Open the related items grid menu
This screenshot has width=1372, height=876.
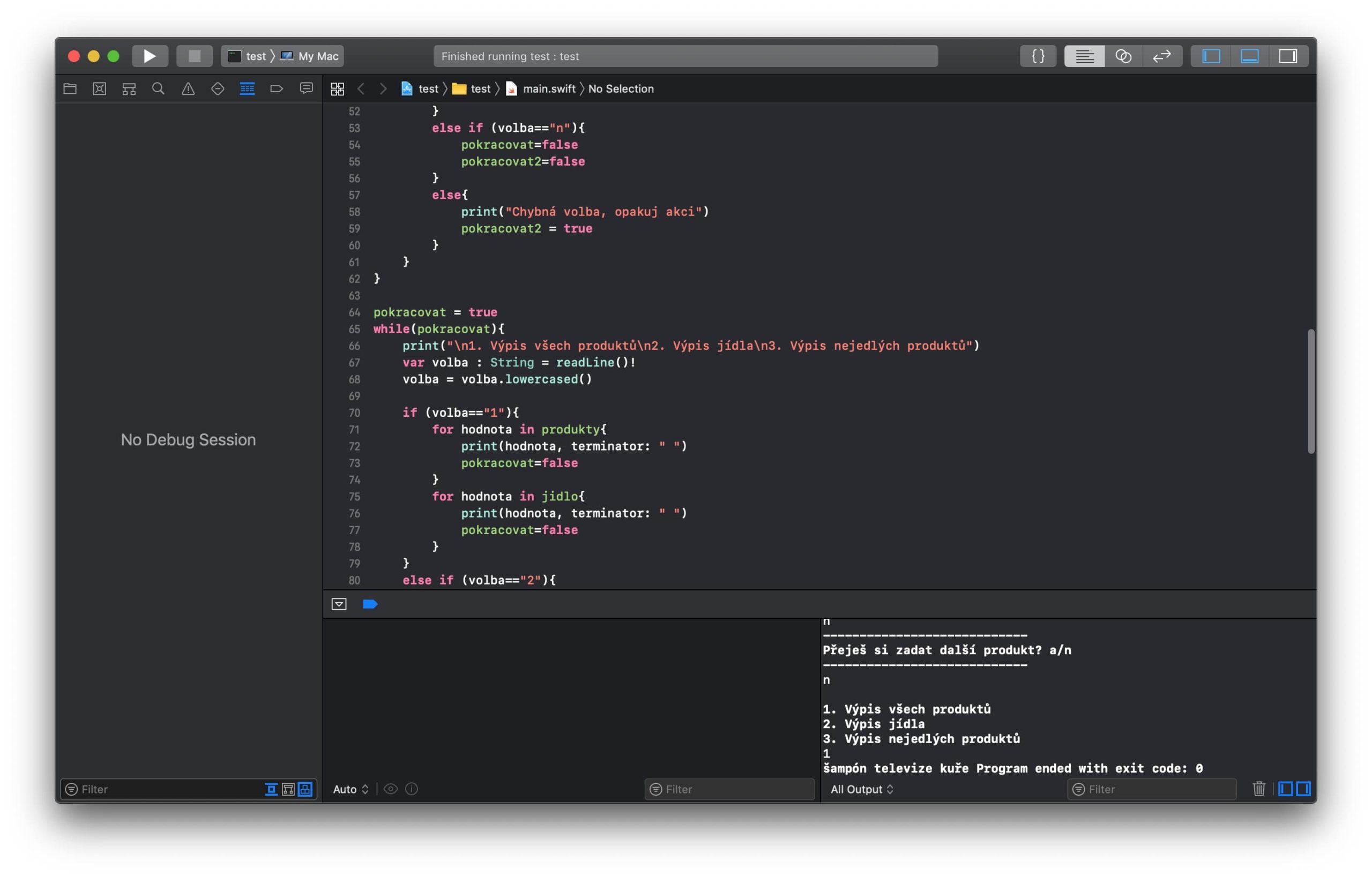click(x=337, y=88)
